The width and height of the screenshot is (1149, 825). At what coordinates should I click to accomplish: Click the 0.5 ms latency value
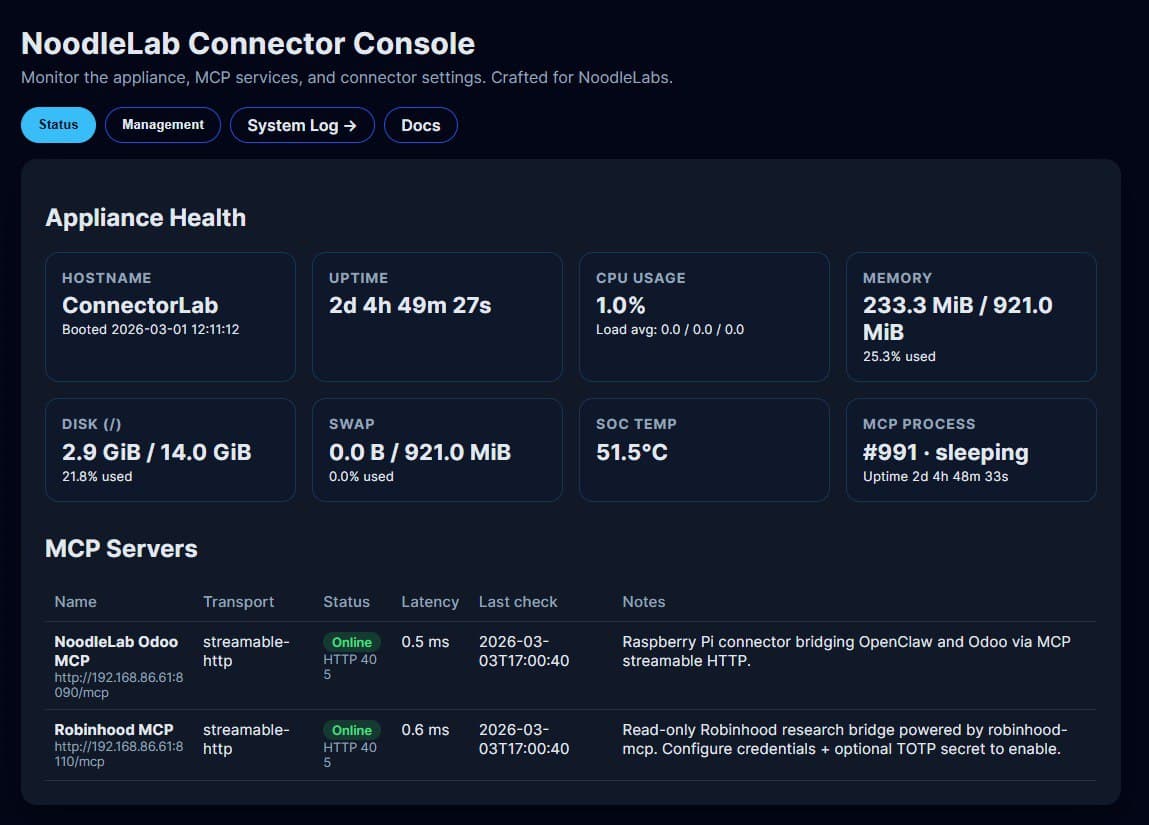pyautogui.click(x=425, y=642)
